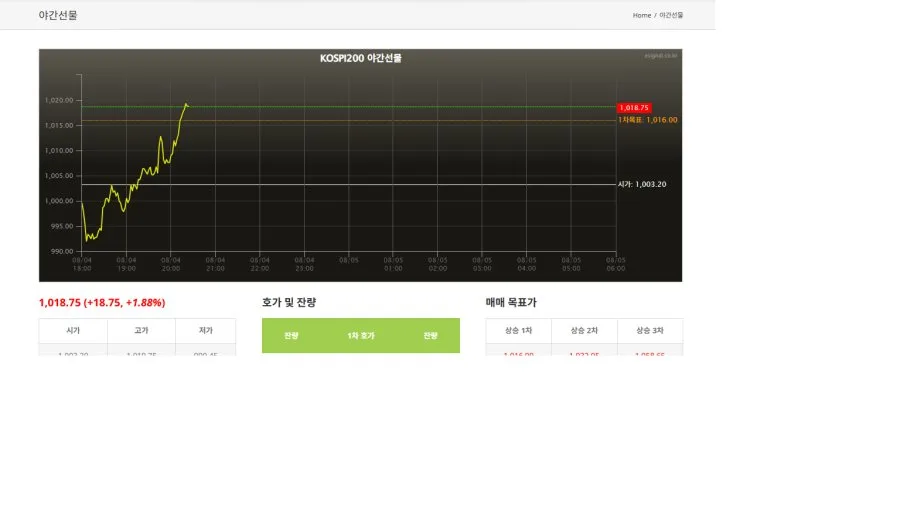Click the 상승 2차 column header
The image size is (900, 506).
tap(584, 330)
